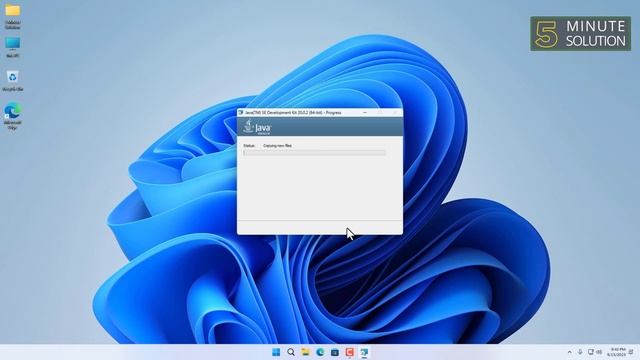Open the microphone tray icon
Viewport: 640px width, 360px height.
click(580, 352)
